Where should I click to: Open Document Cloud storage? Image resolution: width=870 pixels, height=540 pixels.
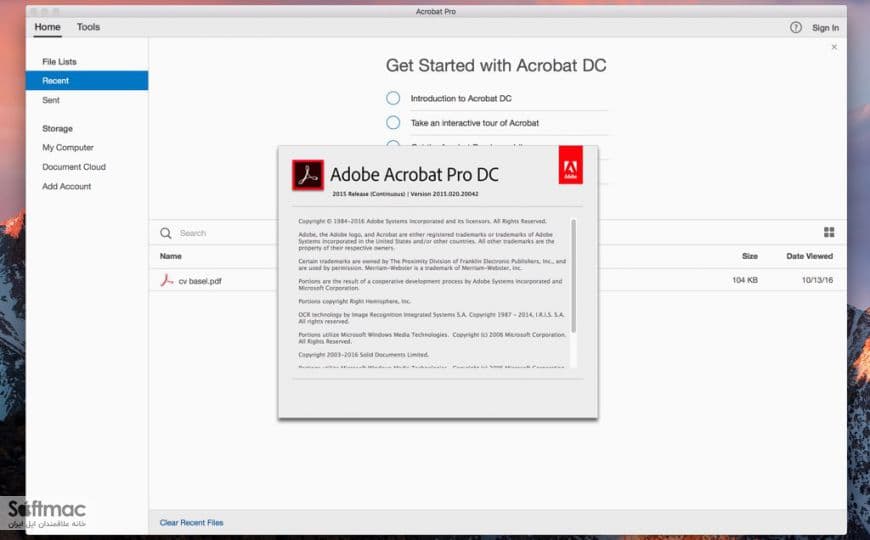(74, 167)
